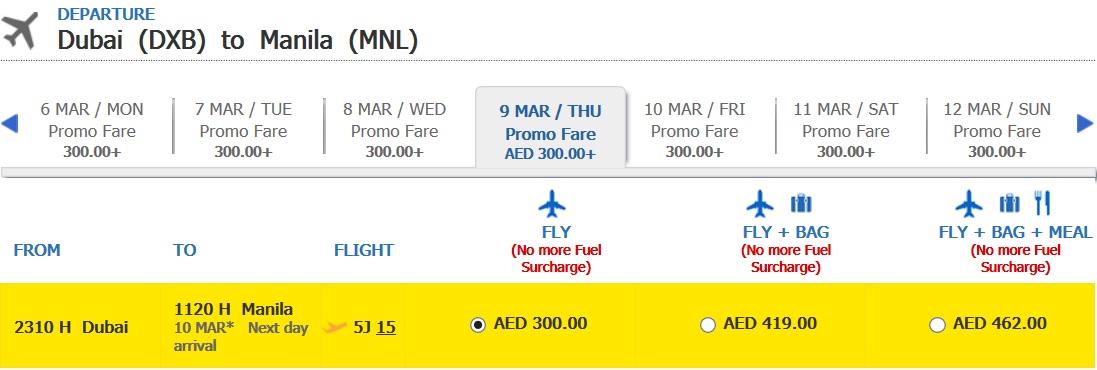Click the airplane icon above FLY
Screen dimensions: 1097x370
click(552, 204)
